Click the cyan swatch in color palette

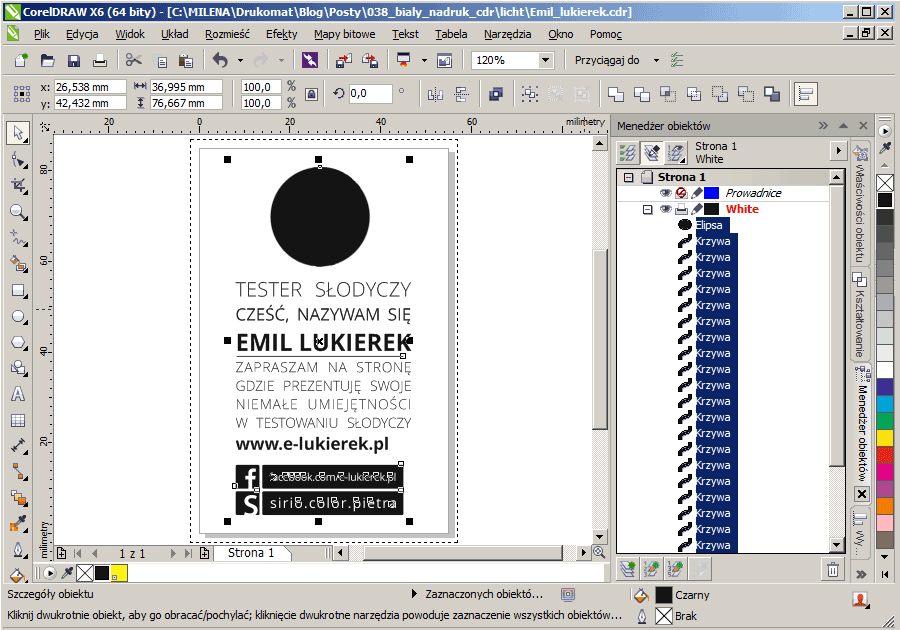point(885,404)
